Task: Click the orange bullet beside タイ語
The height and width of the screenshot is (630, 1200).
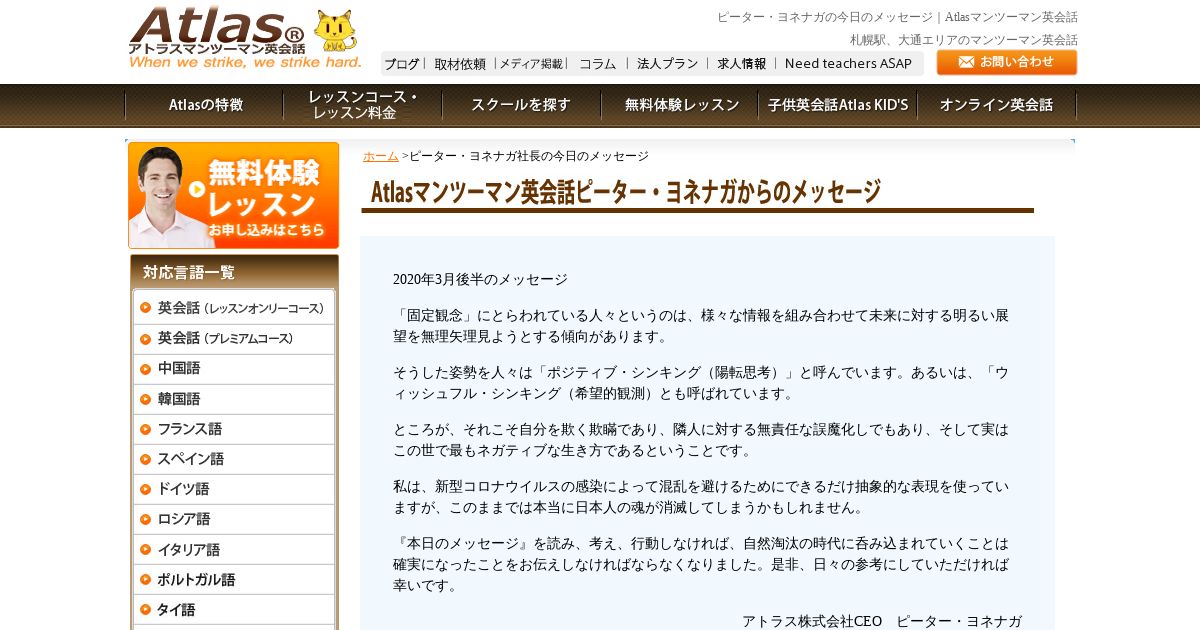Action: tap(146, 609)
